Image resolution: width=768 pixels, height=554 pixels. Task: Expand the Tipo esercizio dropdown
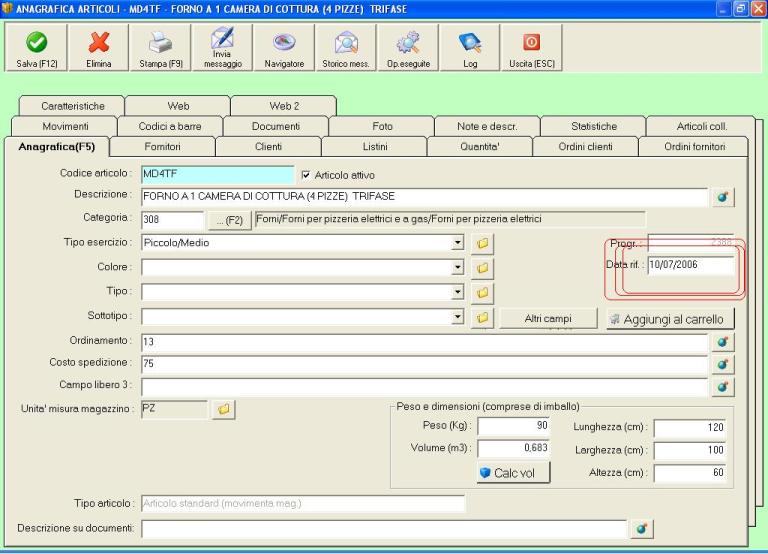(x=458, y=242)
